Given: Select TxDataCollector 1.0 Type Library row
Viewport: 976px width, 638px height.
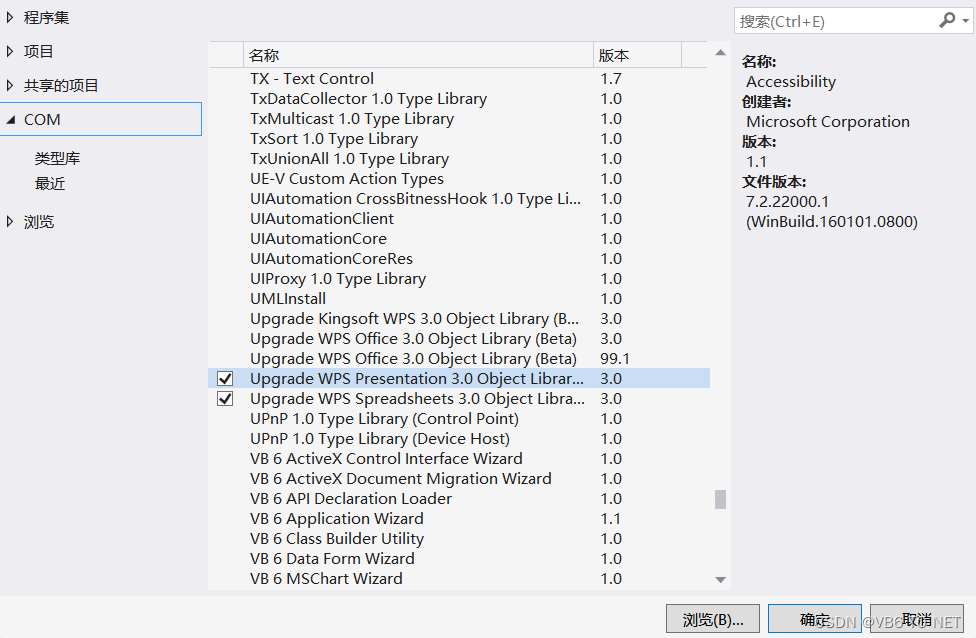Looking at the screenshot, I should point(459,98).
